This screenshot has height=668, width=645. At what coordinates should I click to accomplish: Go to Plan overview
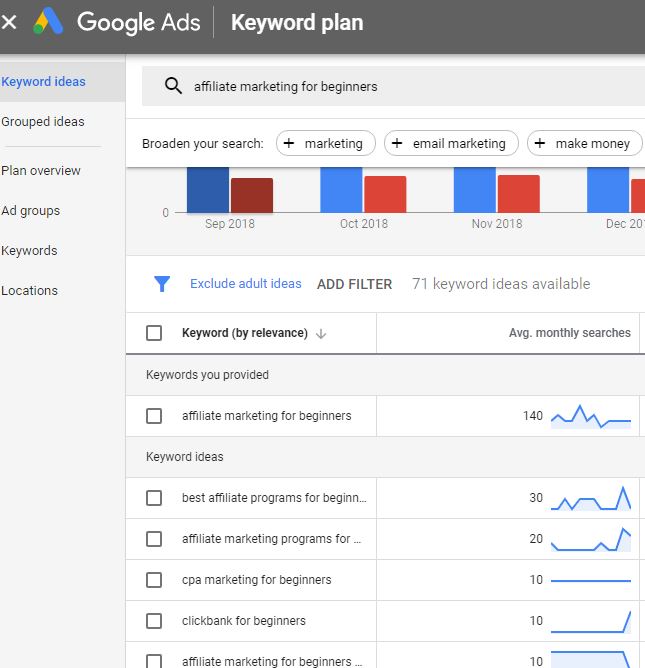41,170
